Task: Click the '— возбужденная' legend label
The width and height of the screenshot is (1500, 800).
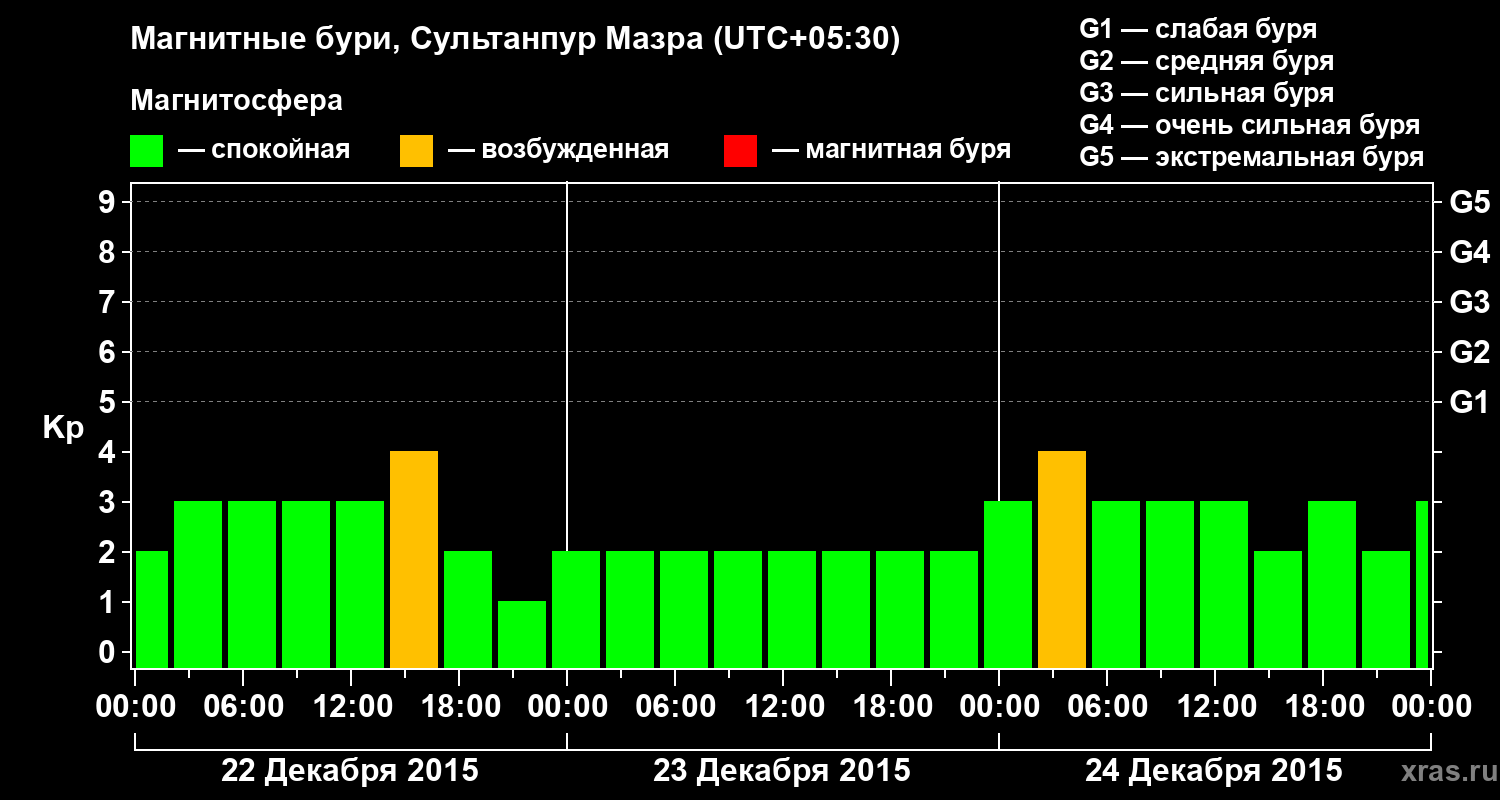Action: (x=558, y=150)
